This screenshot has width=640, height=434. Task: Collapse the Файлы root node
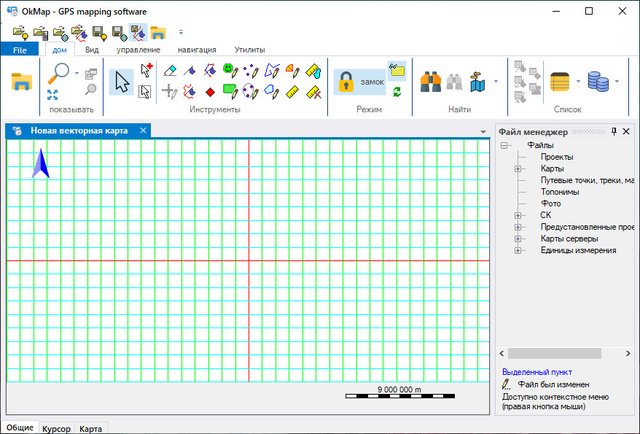(x=505, y=145)
